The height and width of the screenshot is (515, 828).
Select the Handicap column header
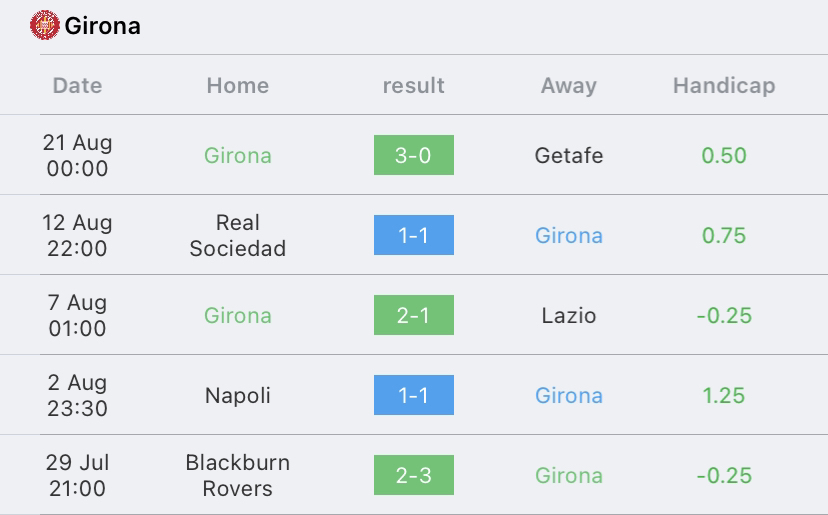pos(724,86)
